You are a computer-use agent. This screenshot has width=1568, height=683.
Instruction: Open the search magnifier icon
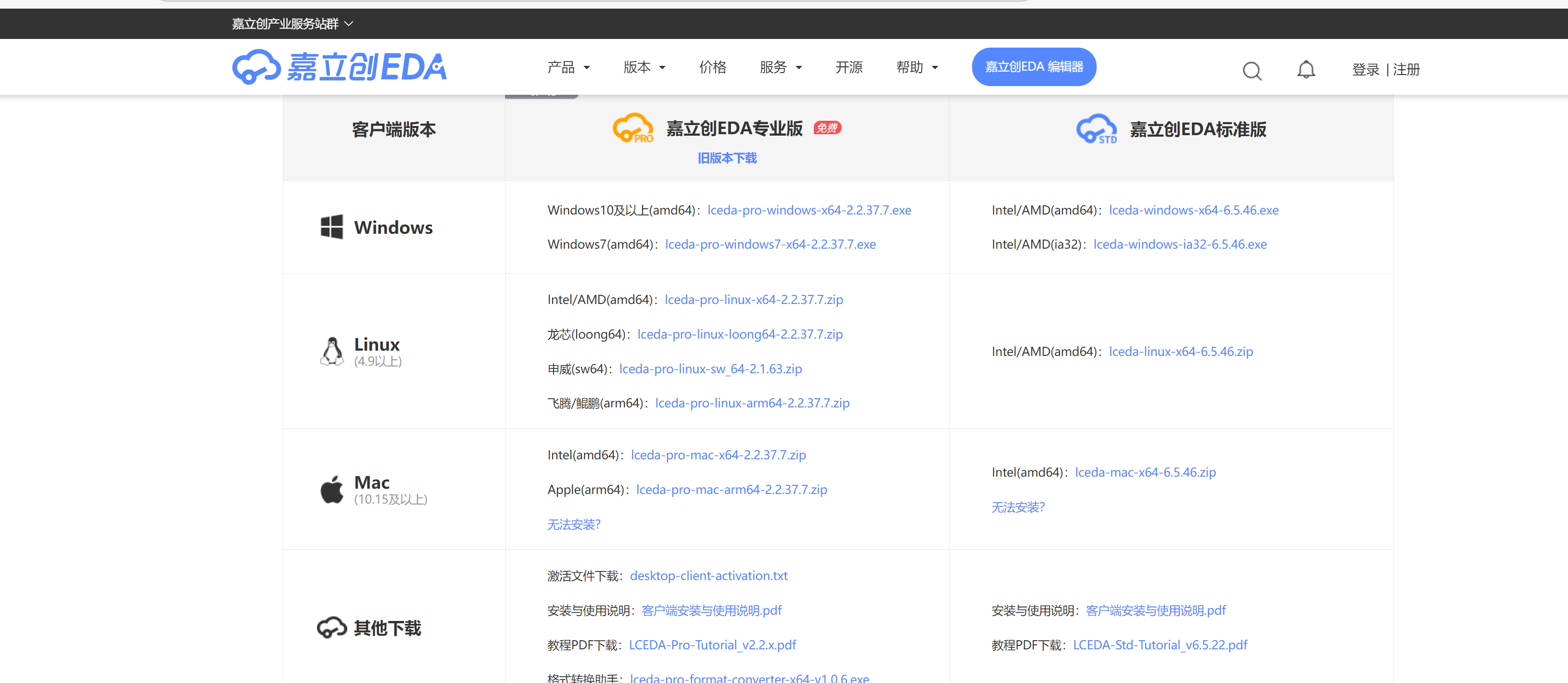pyautogui.click(x=1252, y=71)
